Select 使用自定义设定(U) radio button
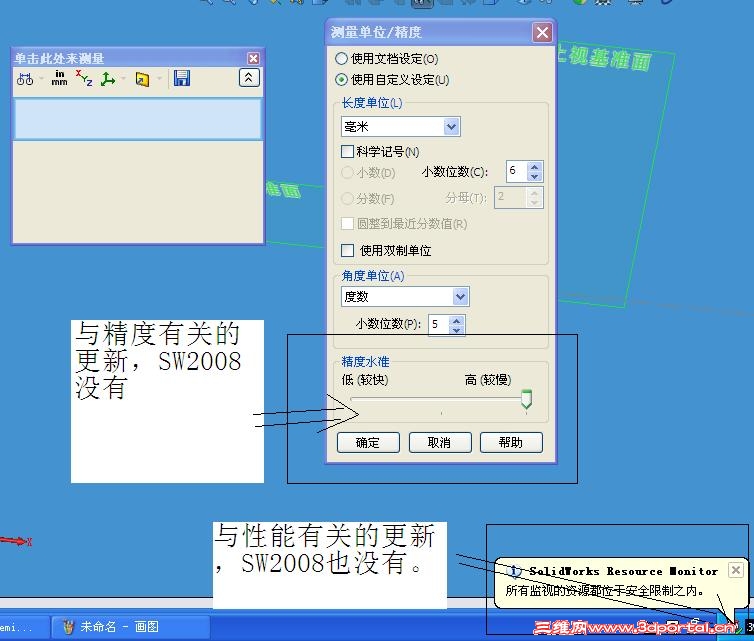This screenshot has width=754, height=641. (341, 79)
